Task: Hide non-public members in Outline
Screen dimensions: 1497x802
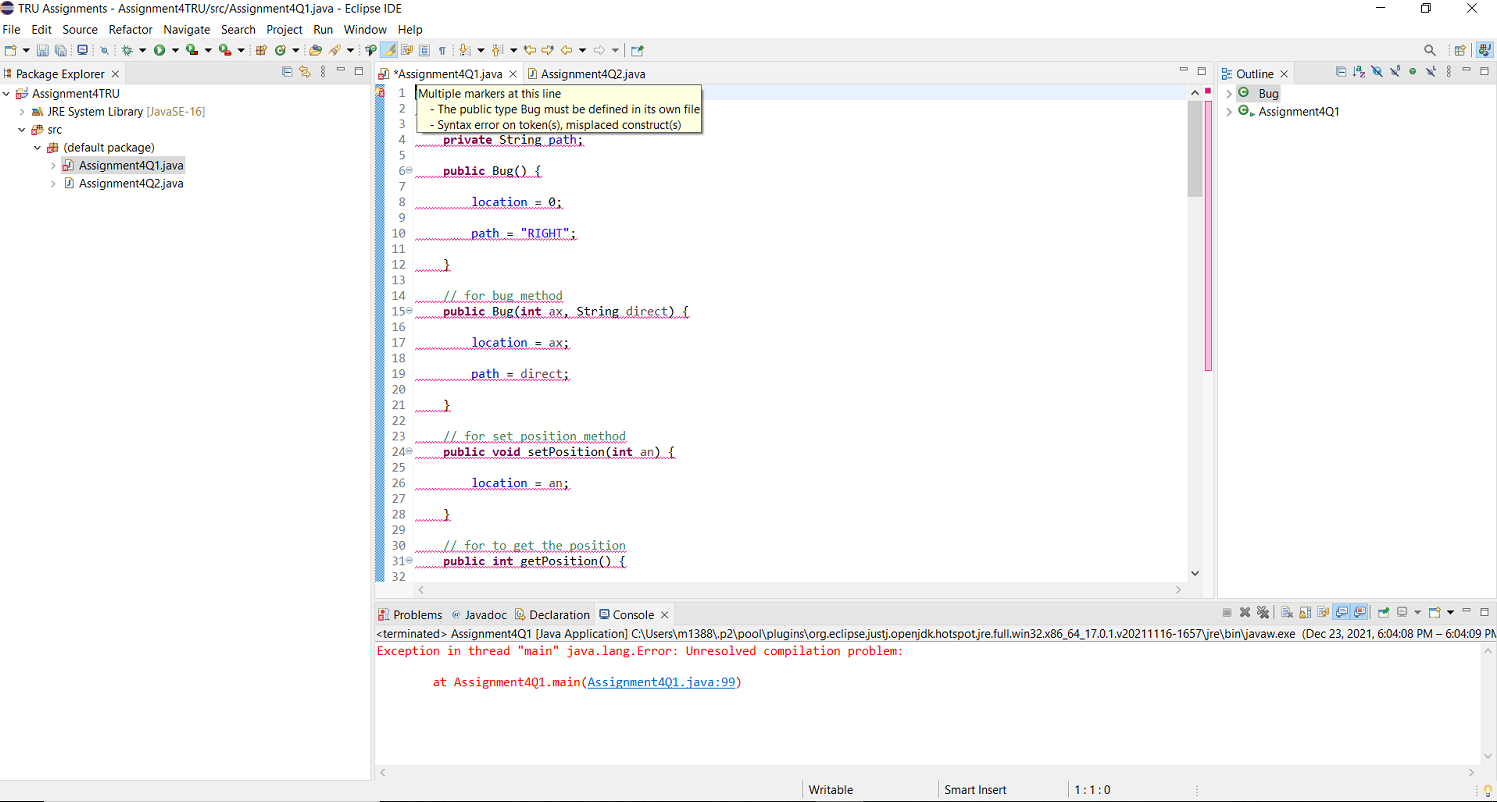Action: (x=1412, y=72)
